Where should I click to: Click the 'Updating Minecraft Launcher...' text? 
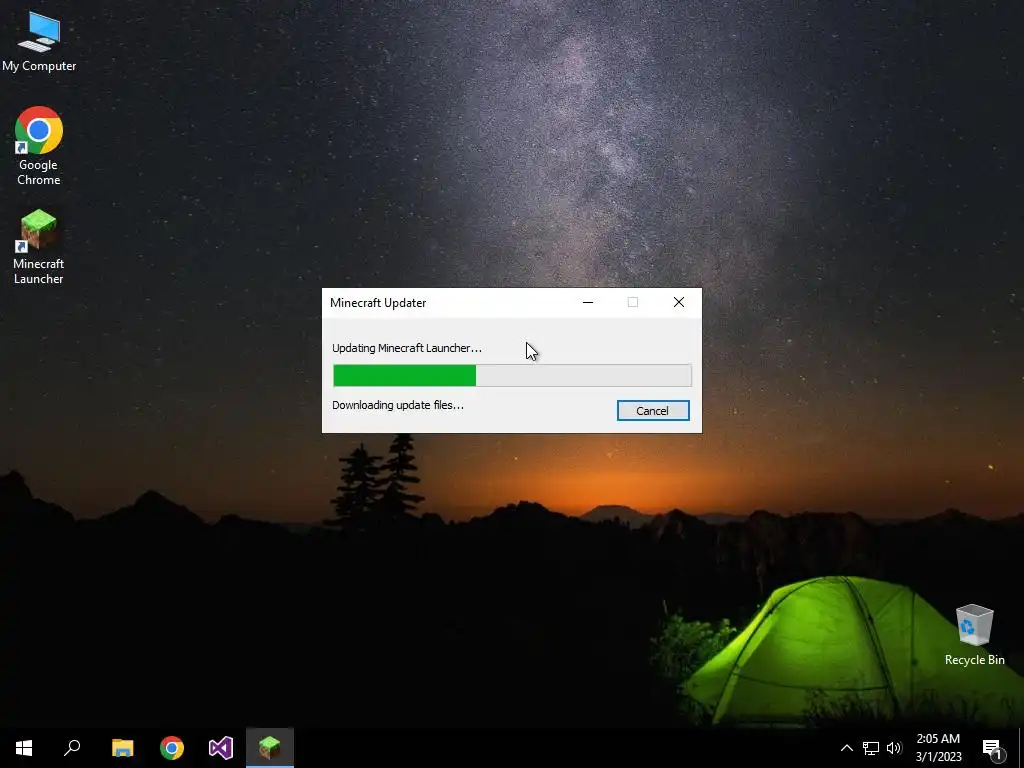coord(407,348)
